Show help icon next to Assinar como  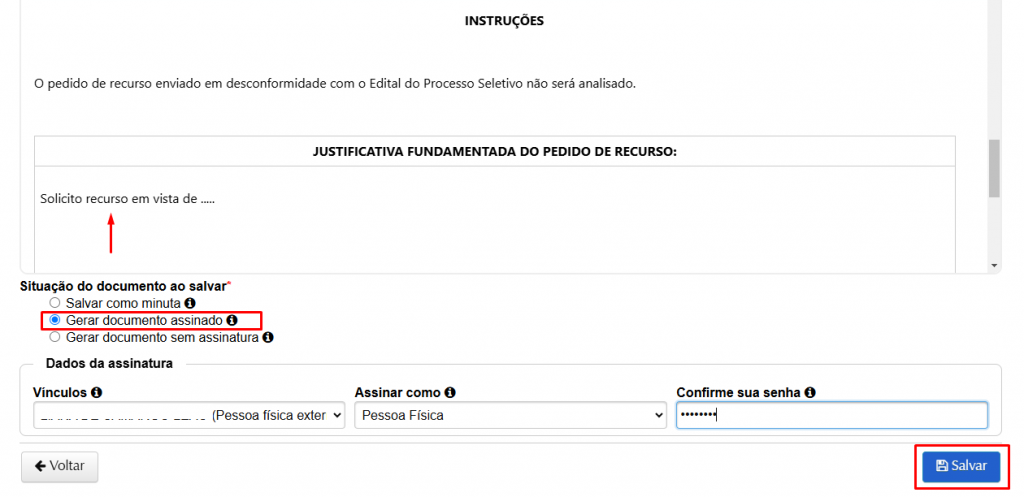tap(451, 393)
